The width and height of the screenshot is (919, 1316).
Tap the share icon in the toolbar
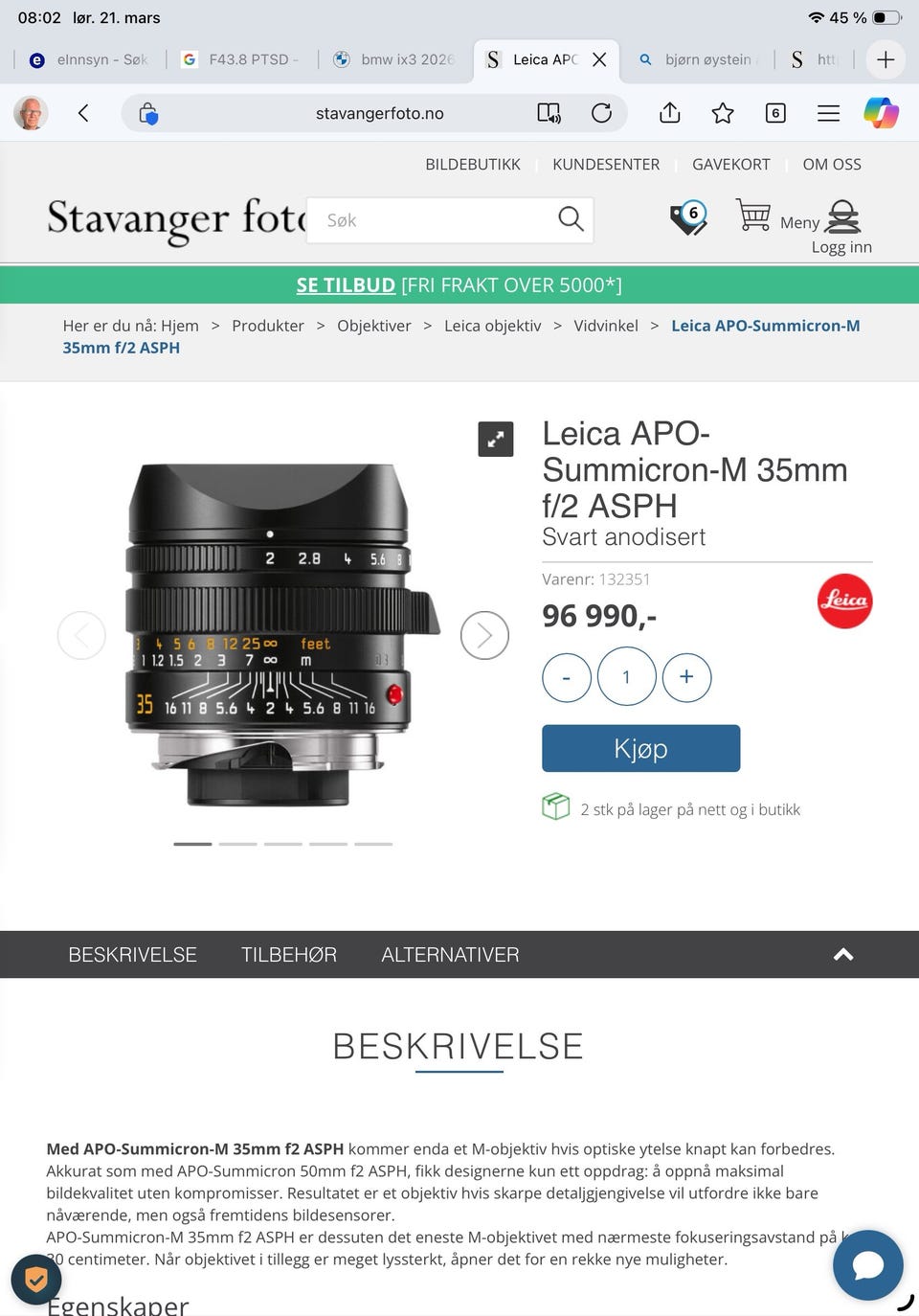[670, 113]
